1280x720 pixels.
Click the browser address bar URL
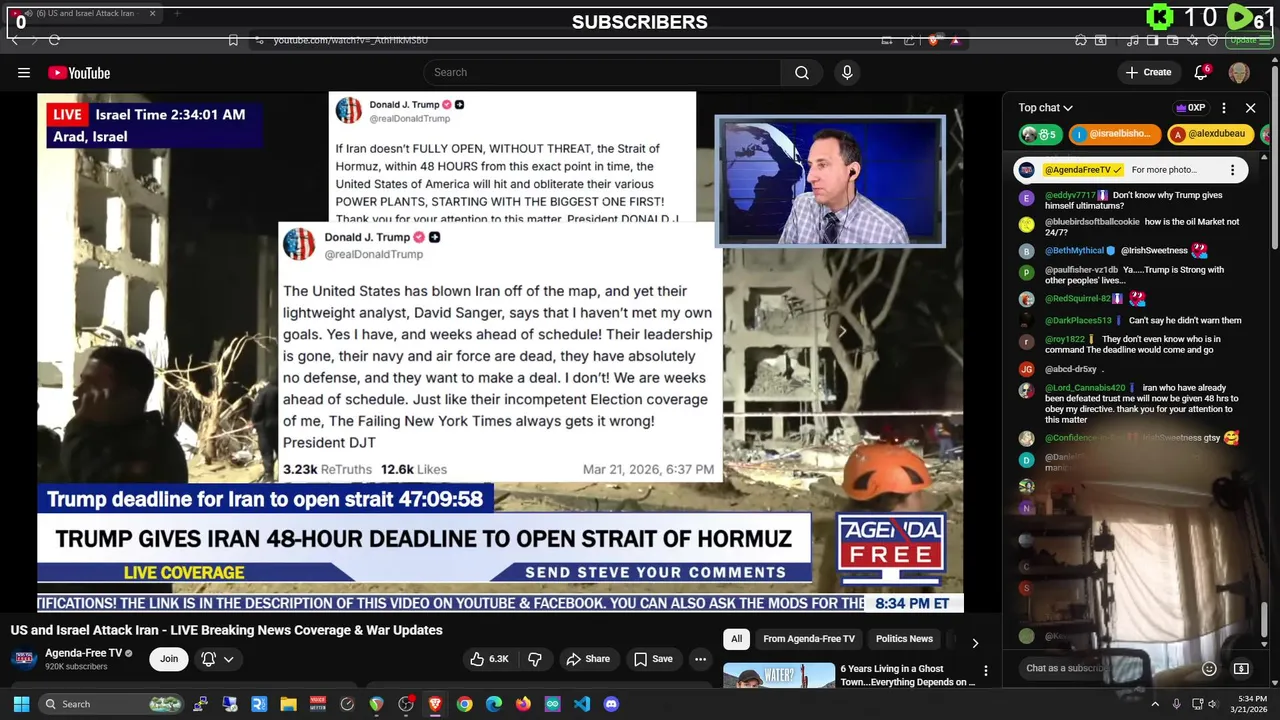(350, 40)
